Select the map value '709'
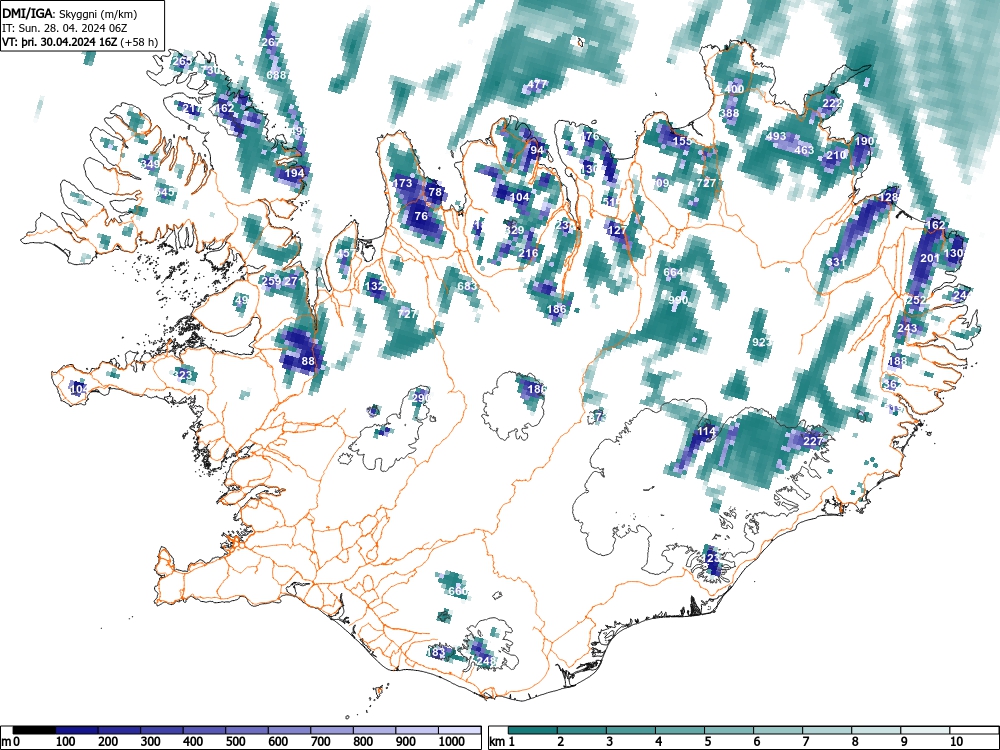Image resolution: width=1000 pixels, height=750 pixels. tap(660, 183)
